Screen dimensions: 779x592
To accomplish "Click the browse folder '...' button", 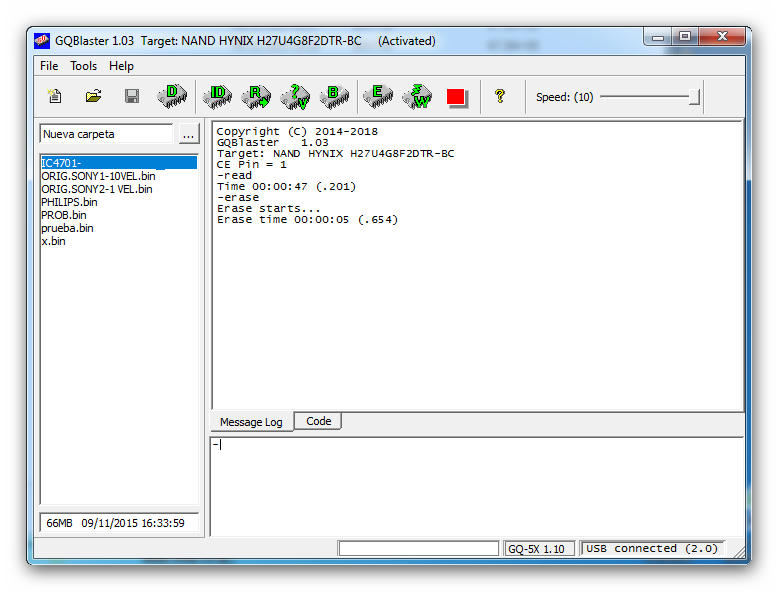I will (x=189, y=135).
